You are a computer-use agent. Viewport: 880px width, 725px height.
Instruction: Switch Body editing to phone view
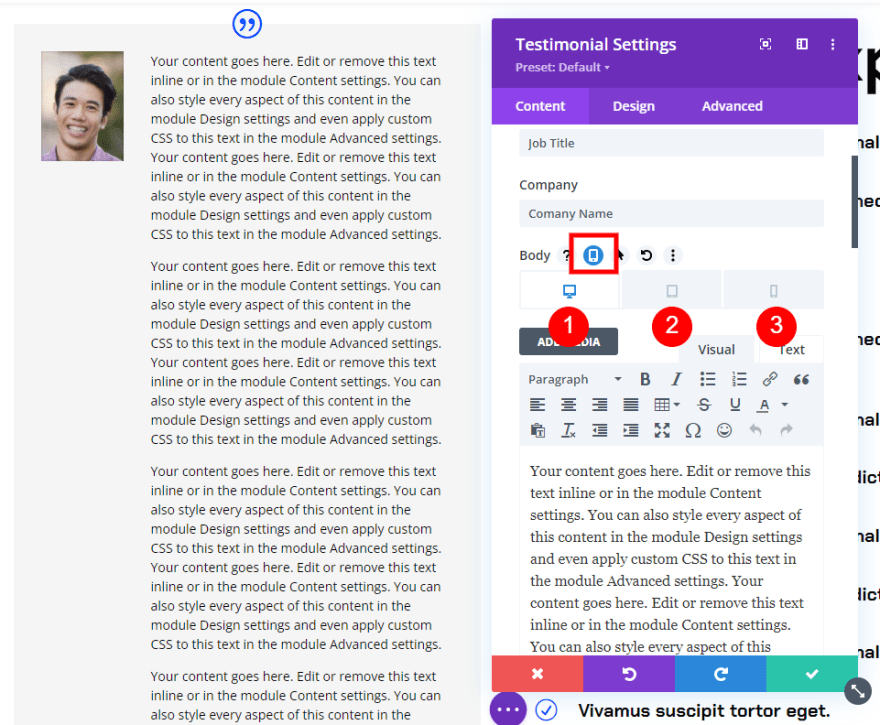point(776,289)
